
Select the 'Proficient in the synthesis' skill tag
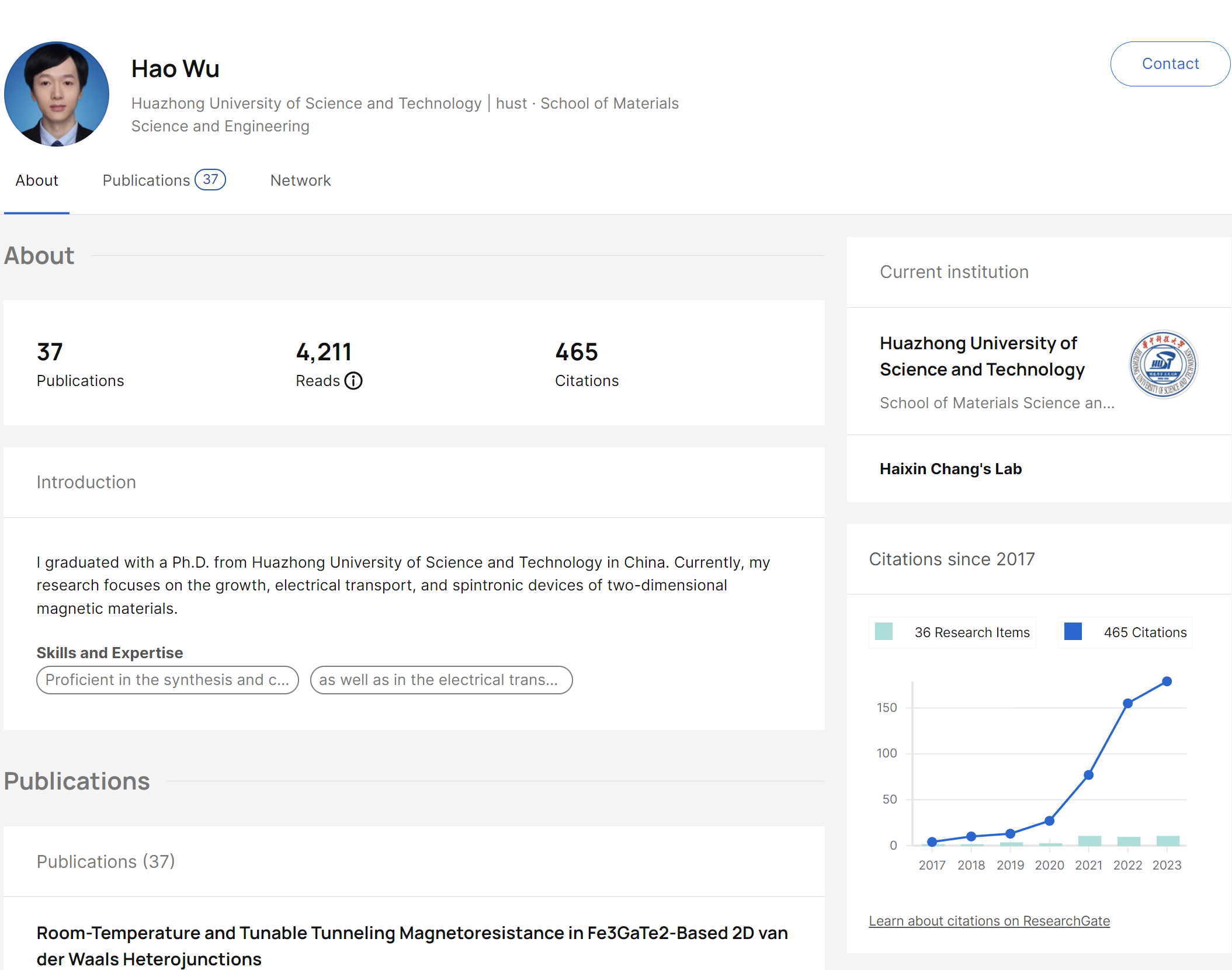point(168,680)
